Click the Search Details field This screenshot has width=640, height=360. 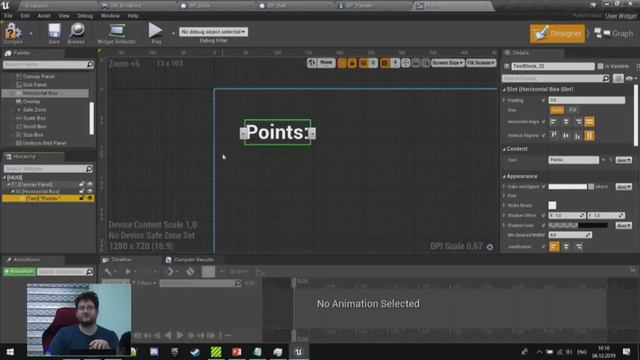[556, 78]
